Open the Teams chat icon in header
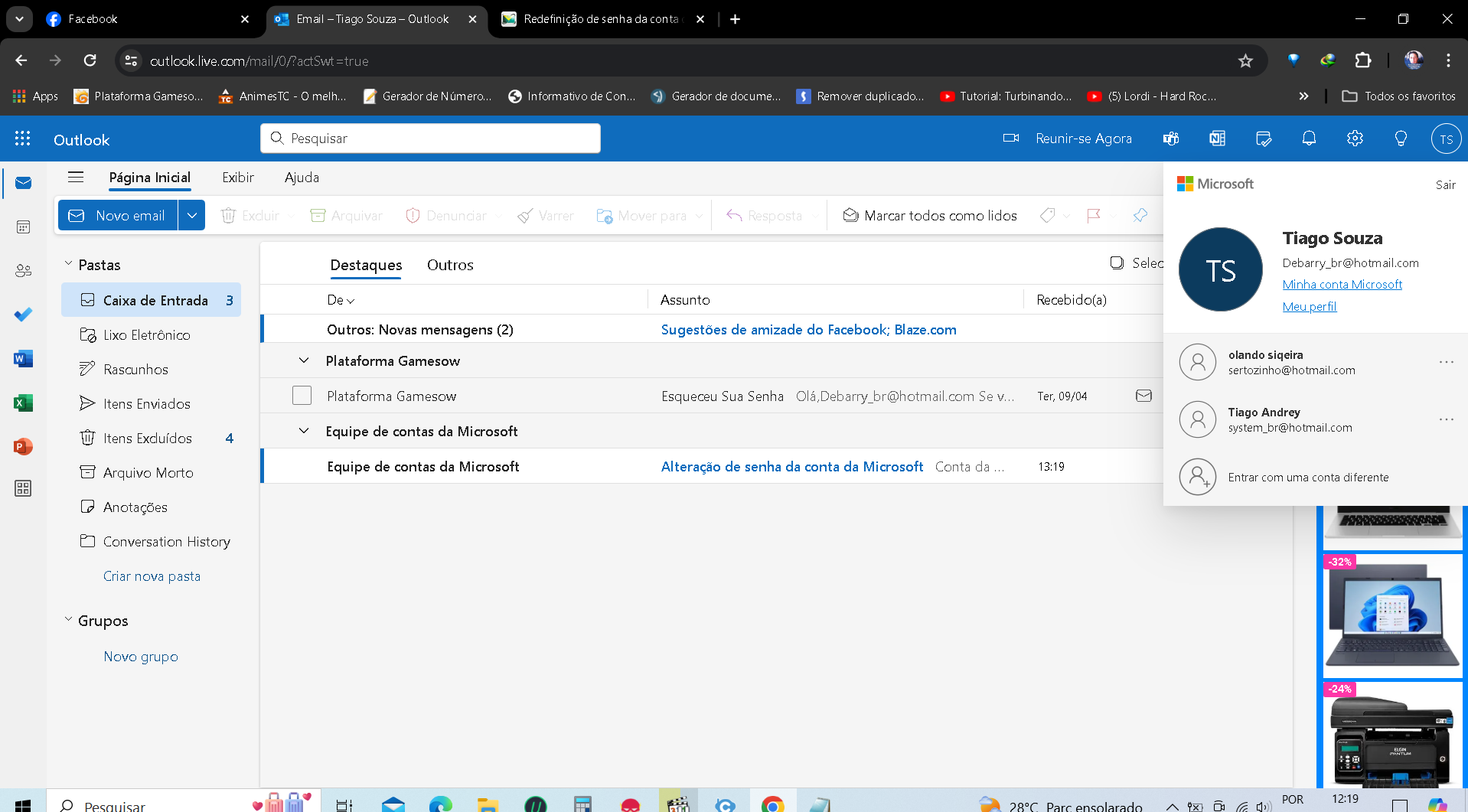Viewport: 1468px width, 812px height. point(1171,139)
